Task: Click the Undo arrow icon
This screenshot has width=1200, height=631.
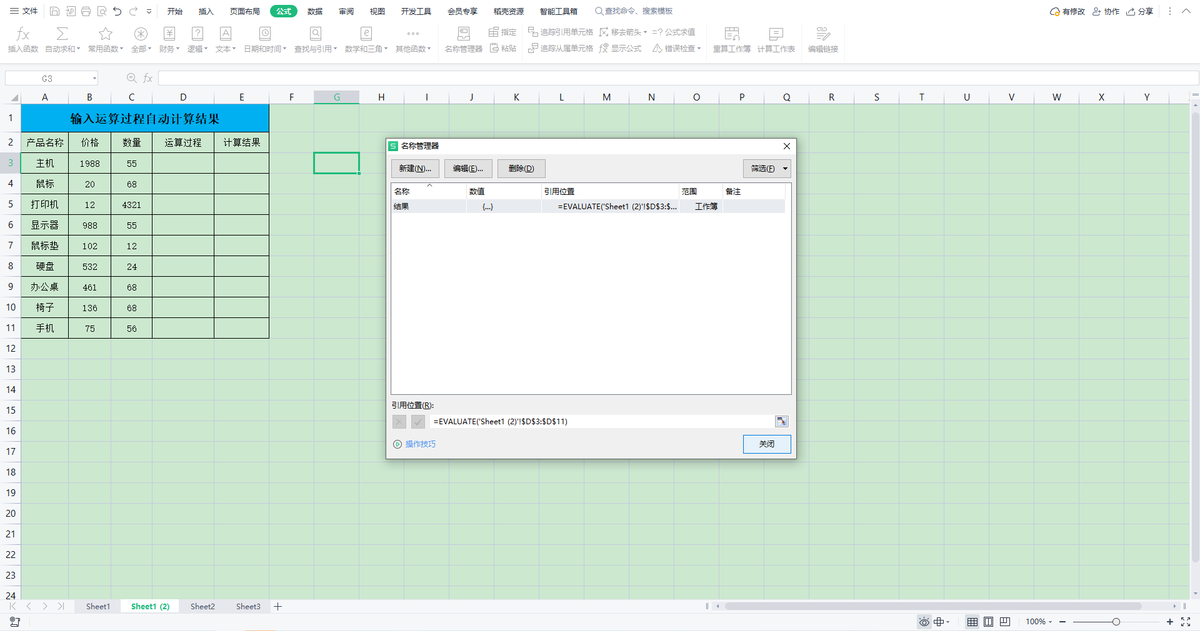Action: click(118, 11)
